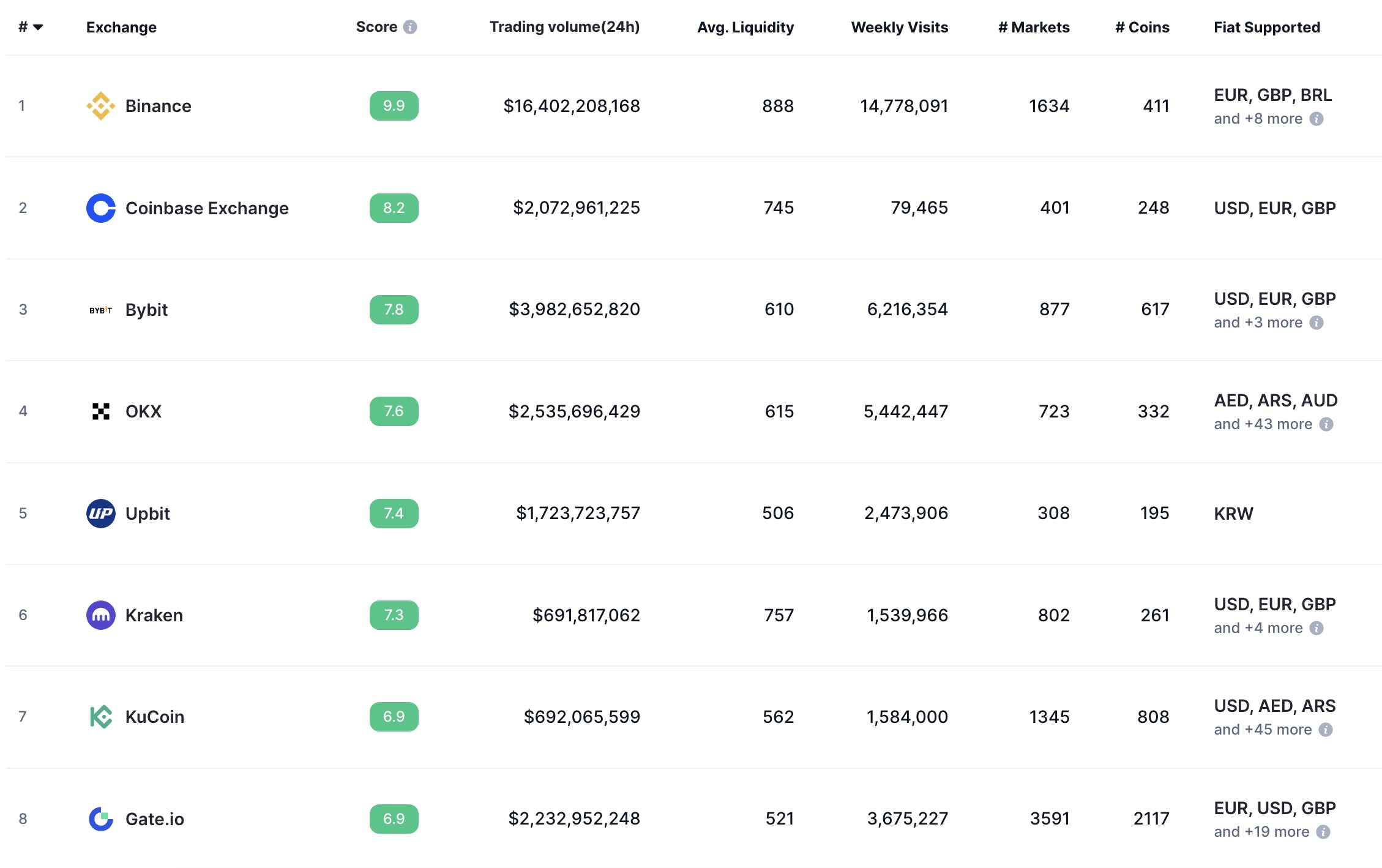Open the Coinbase Exchange link
Viewport: 1382px width, 868px height.
207,208
